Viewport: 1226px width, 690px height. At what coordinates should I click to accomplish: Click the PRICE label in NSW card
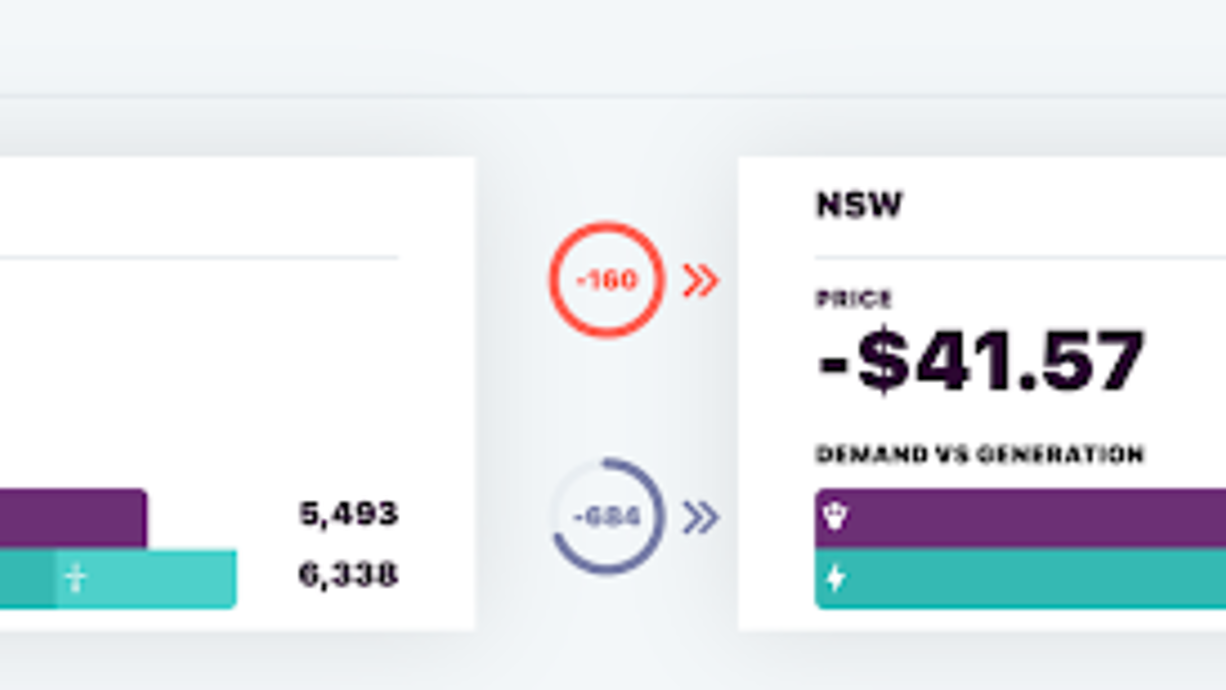854,299
